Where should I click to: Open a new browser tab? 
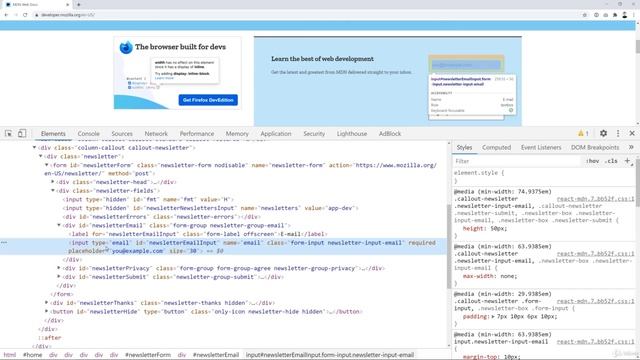tap(79, 4)
